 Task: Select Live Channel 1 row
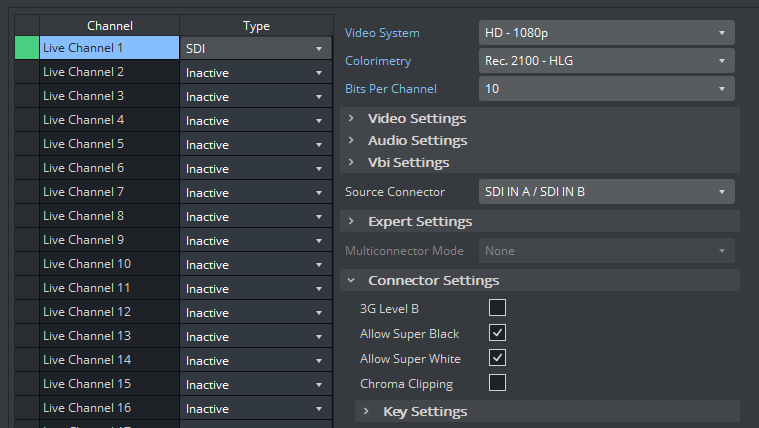[108, 48]
